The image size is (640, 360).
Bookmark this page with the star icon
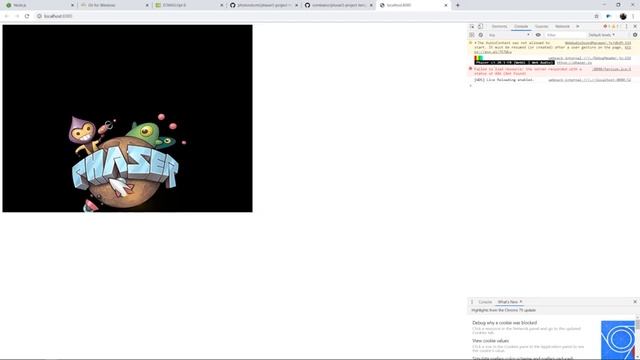pos(596,16)
